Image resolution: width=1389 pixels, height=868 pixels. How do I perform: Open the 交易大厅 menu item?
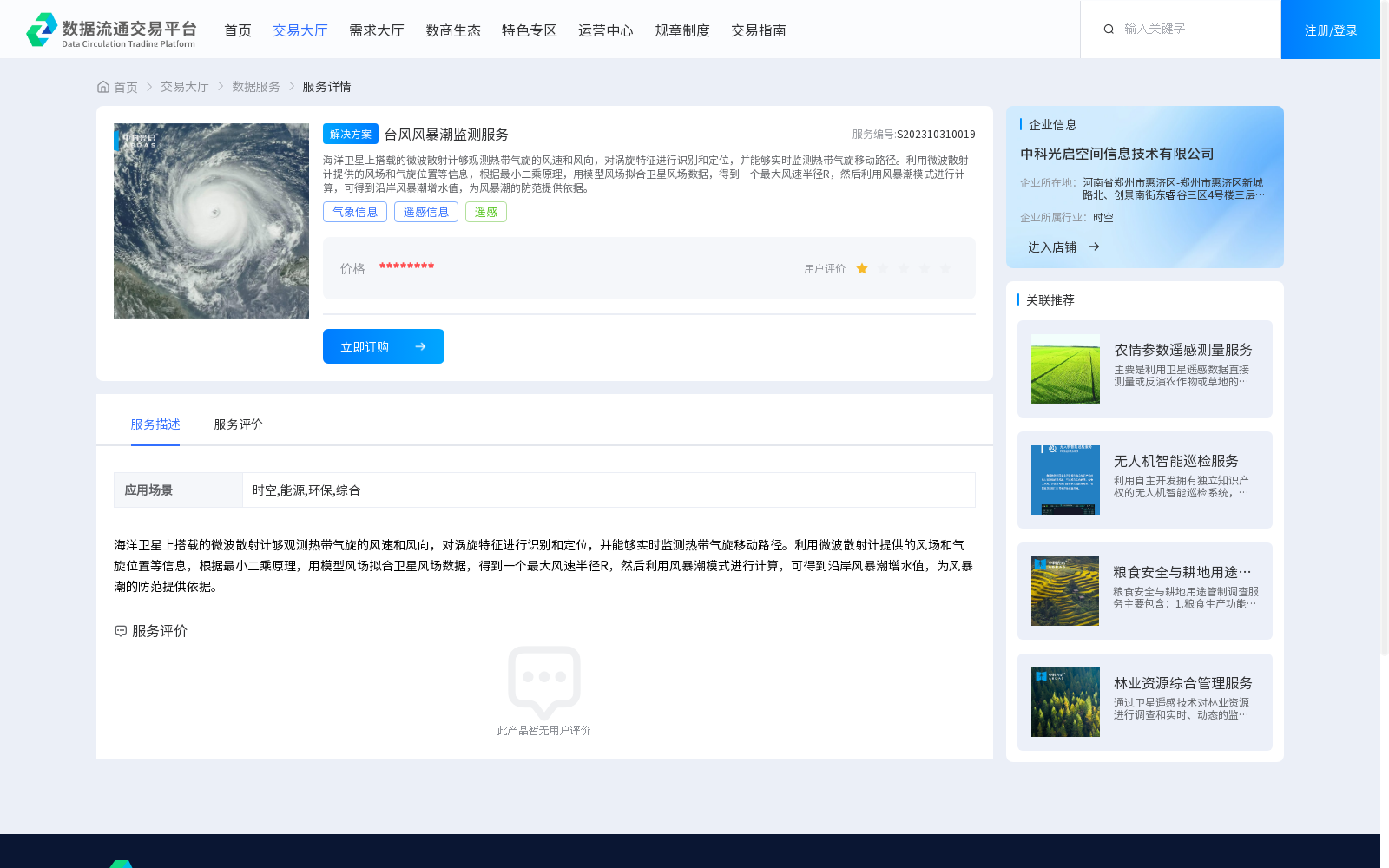300,30
